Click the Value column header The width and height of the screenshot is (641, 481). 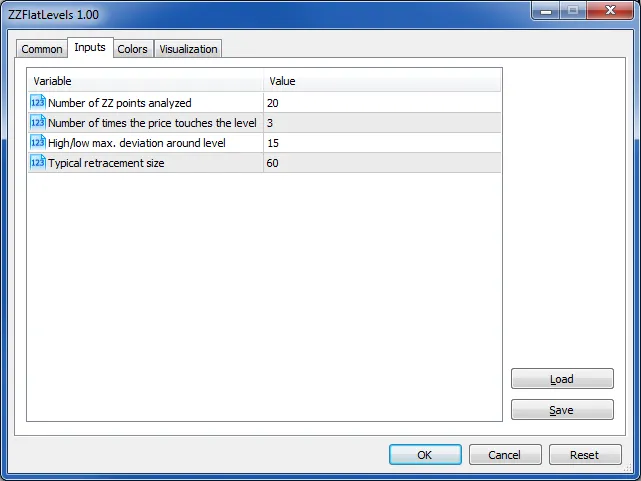pos(382,81)
